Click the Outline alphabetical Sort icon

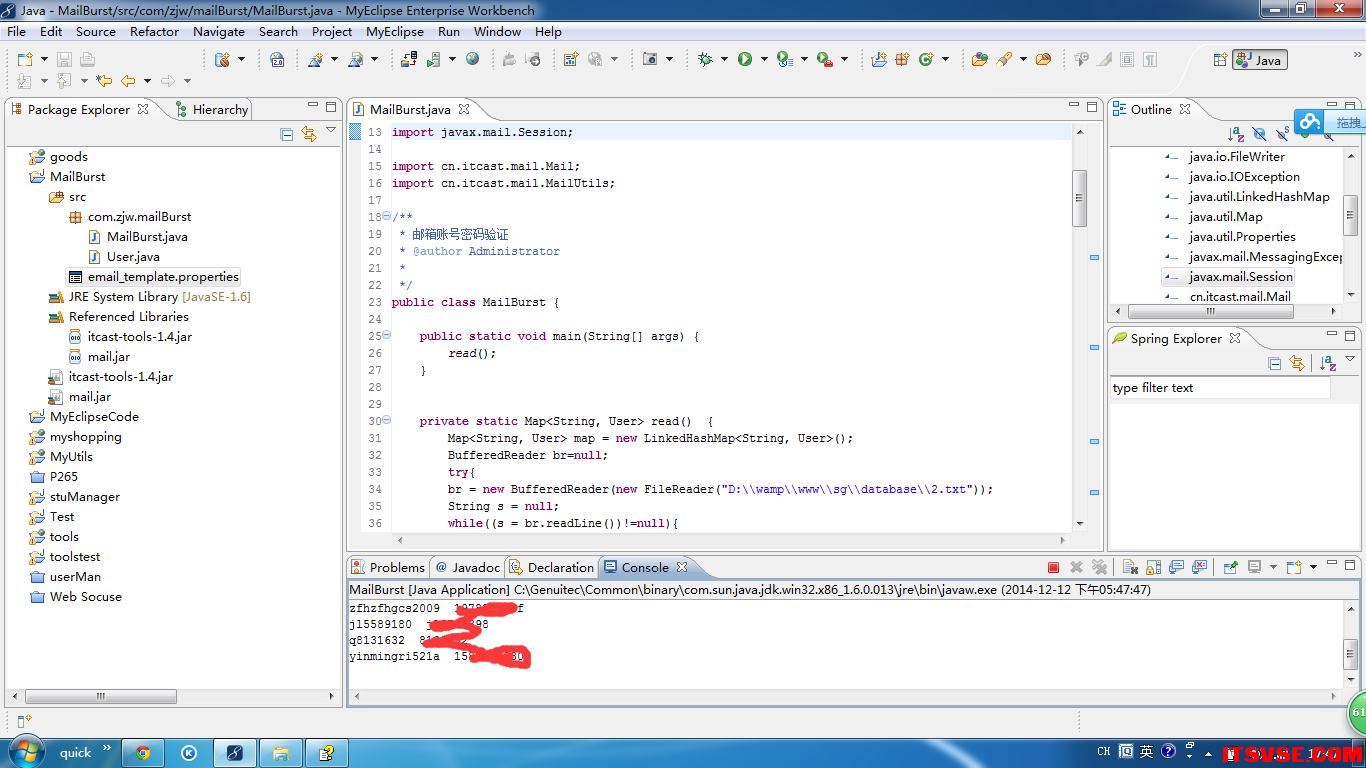click(x=1236, y=134)
